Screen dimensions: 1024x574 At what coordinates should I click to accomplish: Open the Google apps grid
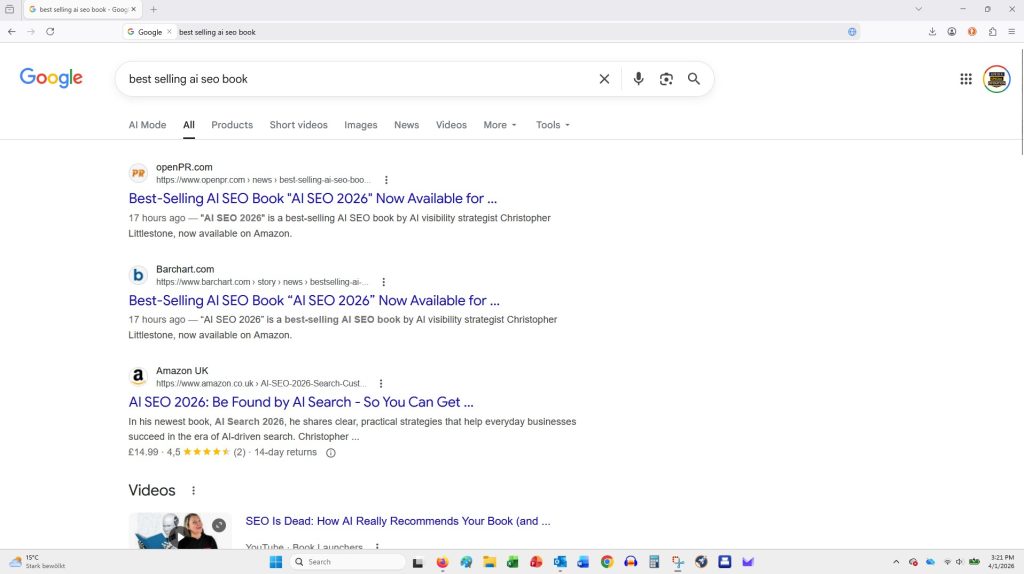tap(966, 79)
